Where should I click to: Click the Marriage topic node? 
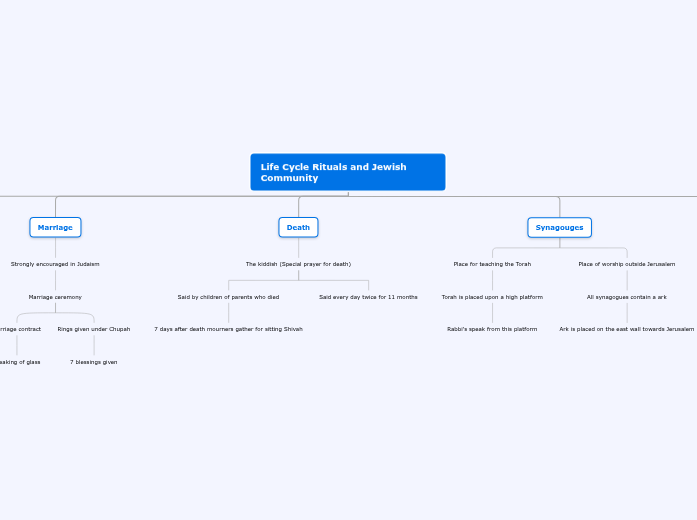point(55,227)
